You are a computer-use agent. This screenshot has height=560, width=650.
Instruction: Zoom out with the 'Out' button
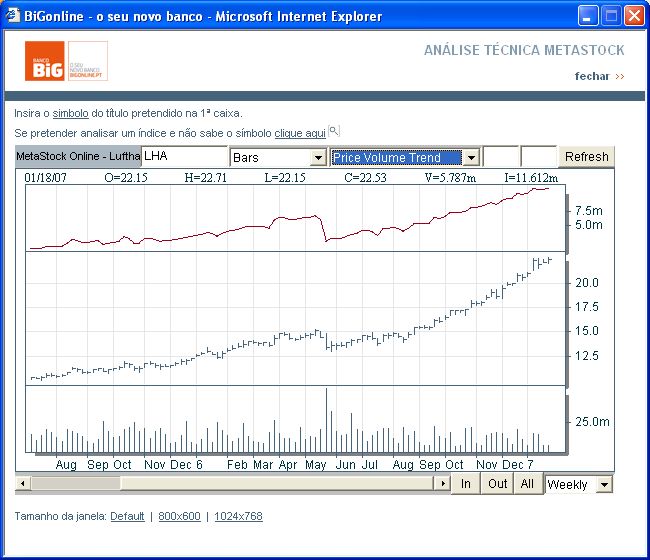[x=497, y=484]
